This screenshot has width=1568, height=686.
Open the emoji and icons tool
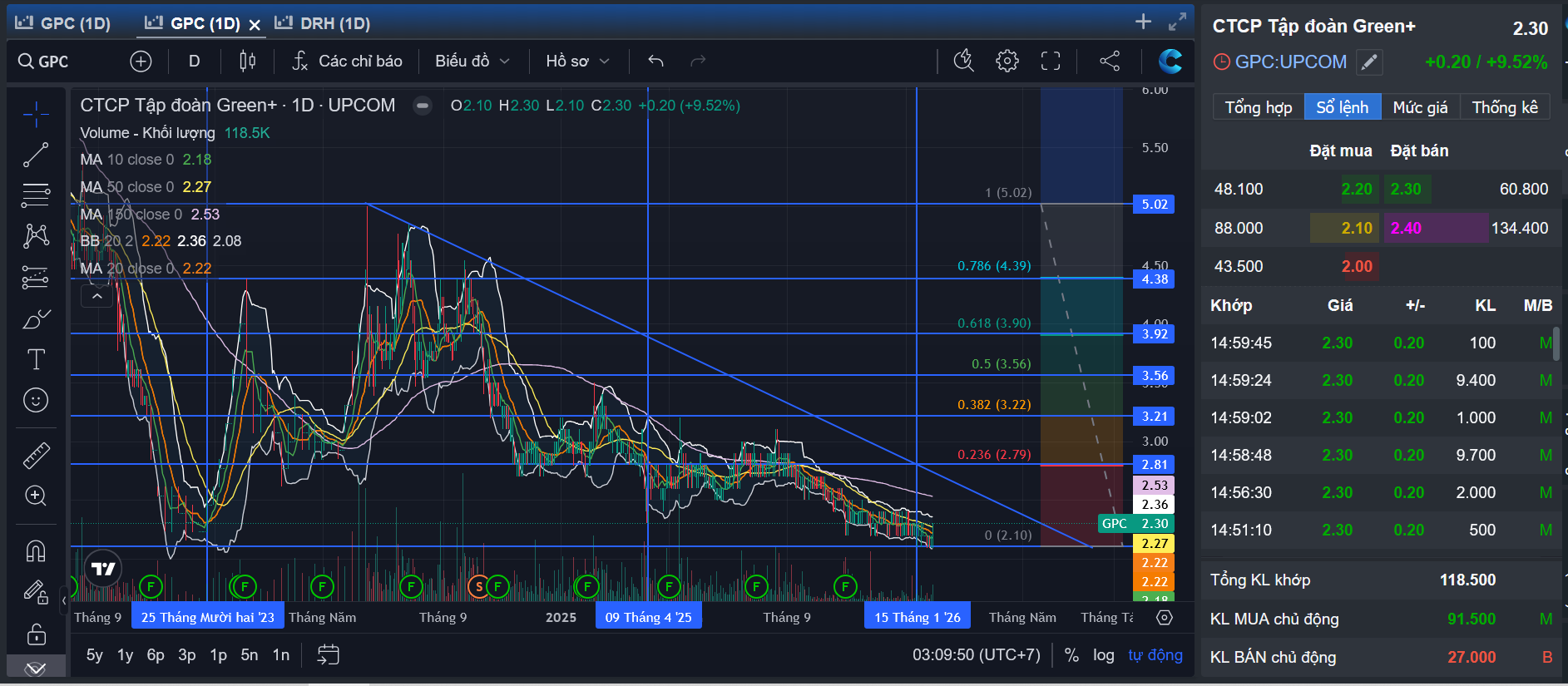[36, 400]
